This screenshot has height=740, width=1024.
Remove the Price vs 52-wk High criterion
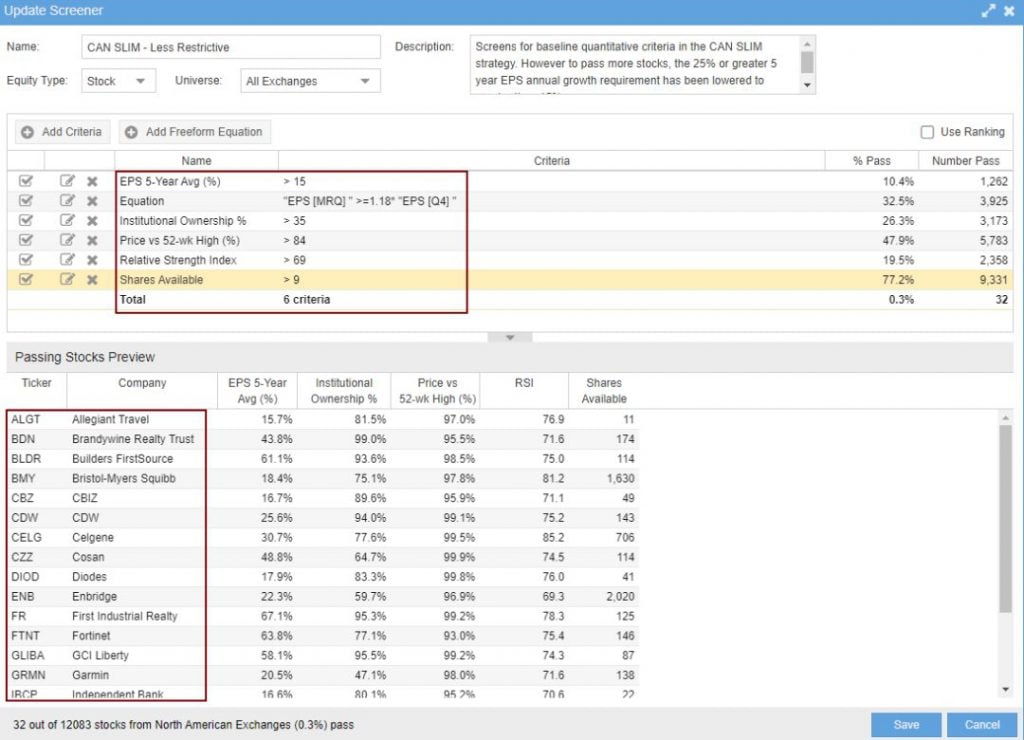click(92, 240)
